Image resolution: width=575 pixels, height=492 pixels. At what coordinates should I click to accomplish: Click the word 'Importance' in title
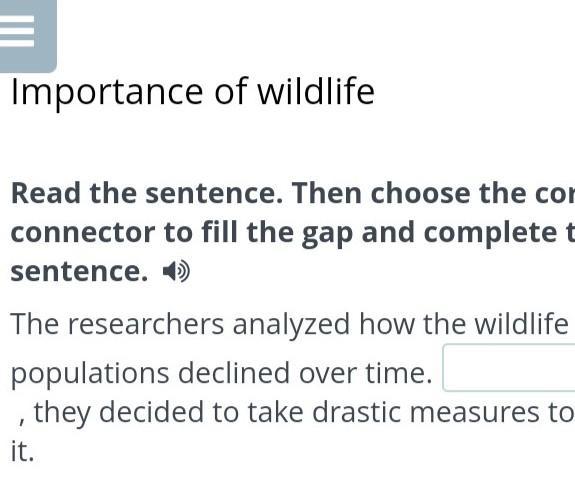coord(107,92)
